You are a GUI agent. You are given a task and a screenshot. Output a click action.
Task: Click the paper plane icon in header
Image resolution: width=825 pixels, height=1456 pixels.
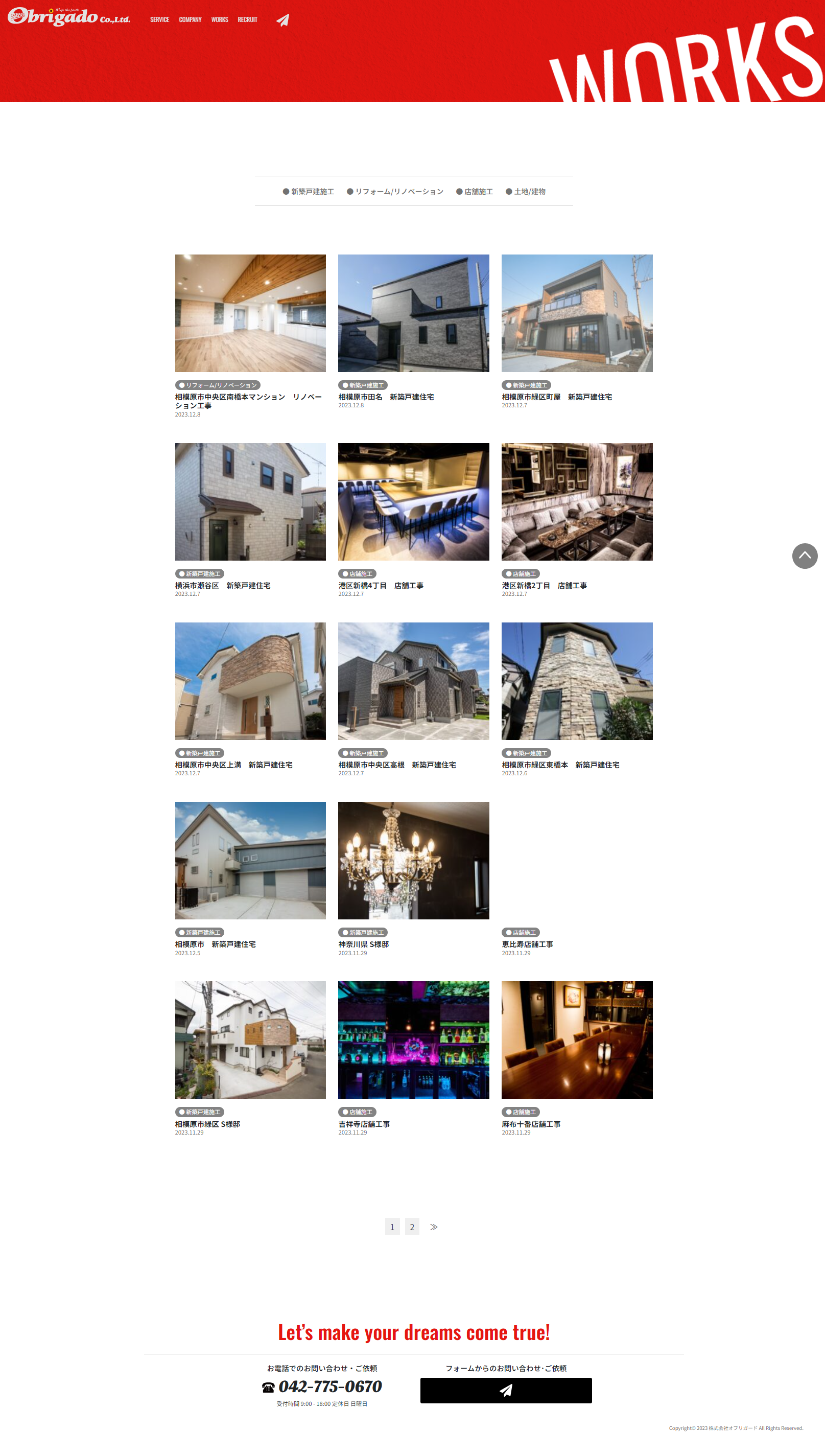(282, 20)
